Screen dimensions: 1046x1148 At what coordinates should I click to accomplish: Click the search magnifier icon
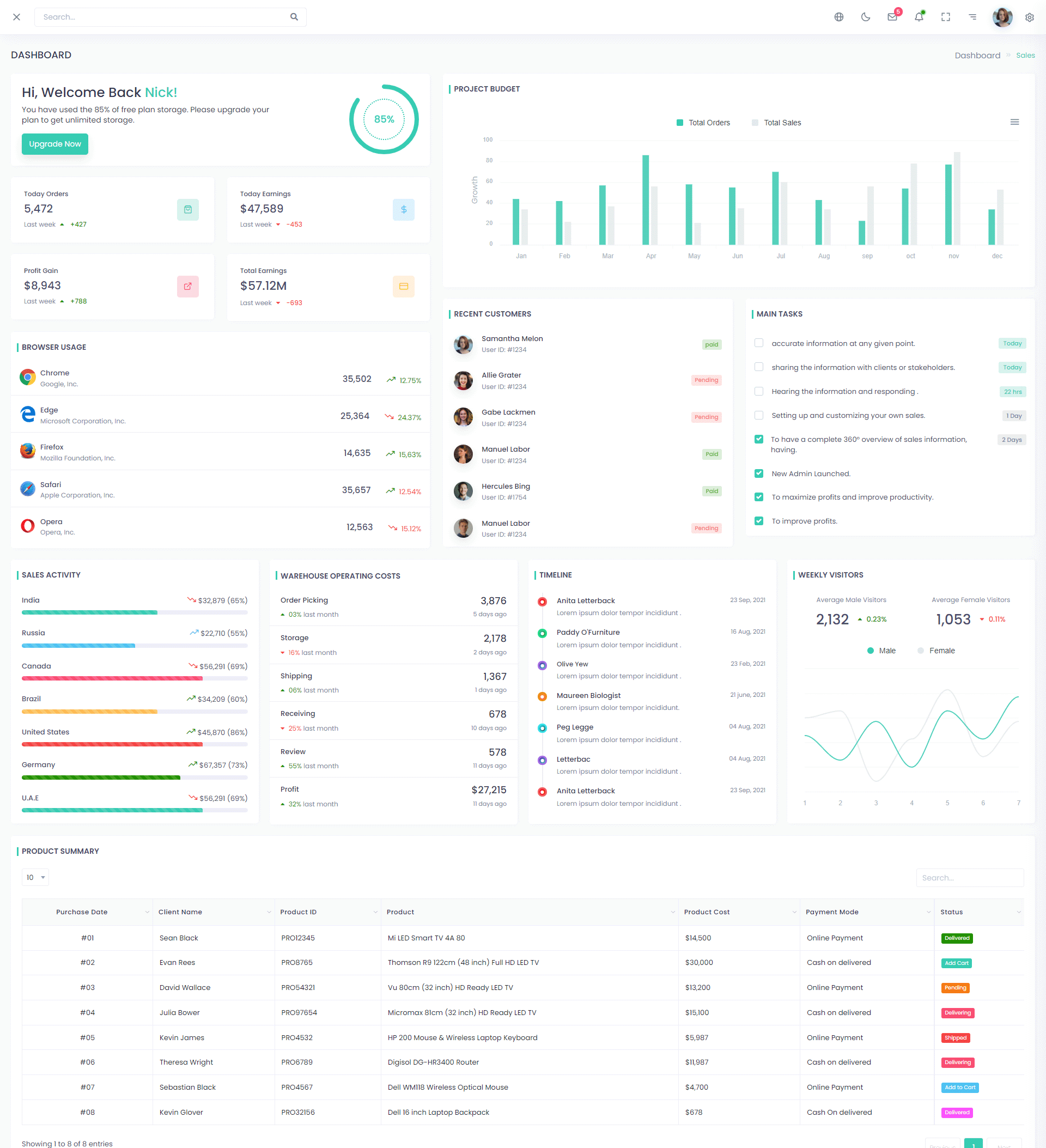click(x=294, y=17)
